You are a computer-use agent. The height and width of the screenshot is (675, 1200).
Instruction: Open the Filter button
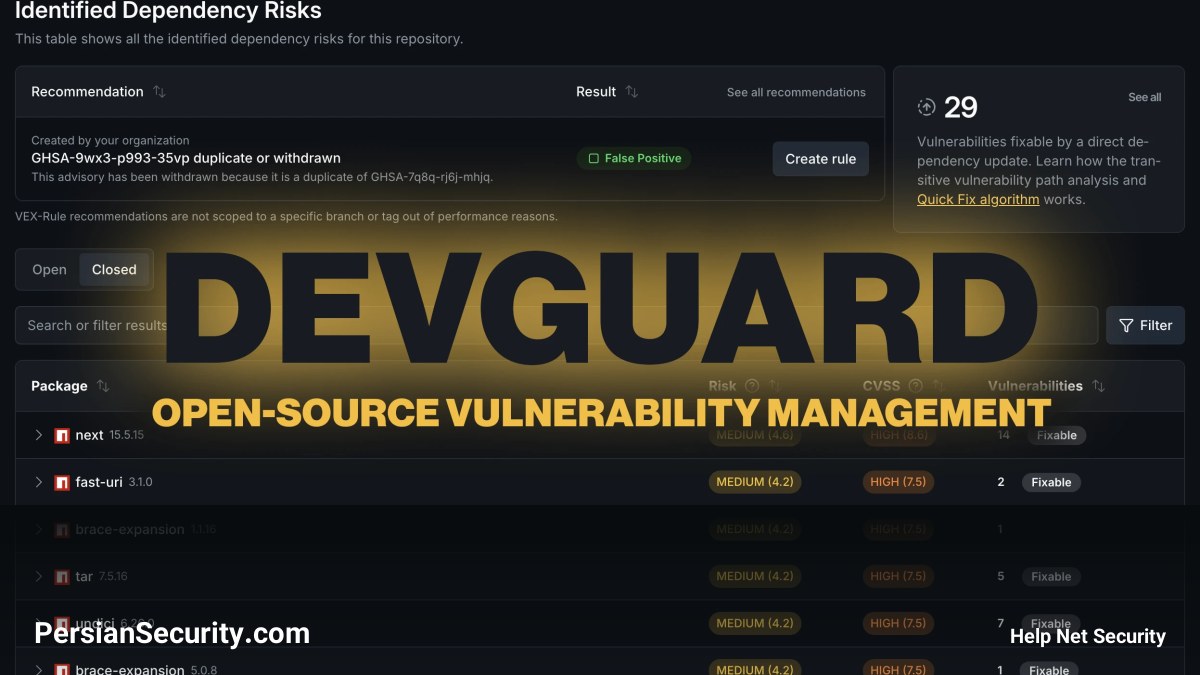[1145, 325]
